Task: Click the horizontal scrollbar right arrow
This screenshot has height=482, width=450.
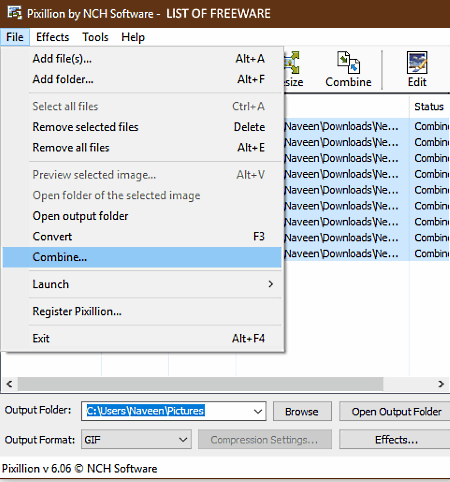Action: point(441,384)
